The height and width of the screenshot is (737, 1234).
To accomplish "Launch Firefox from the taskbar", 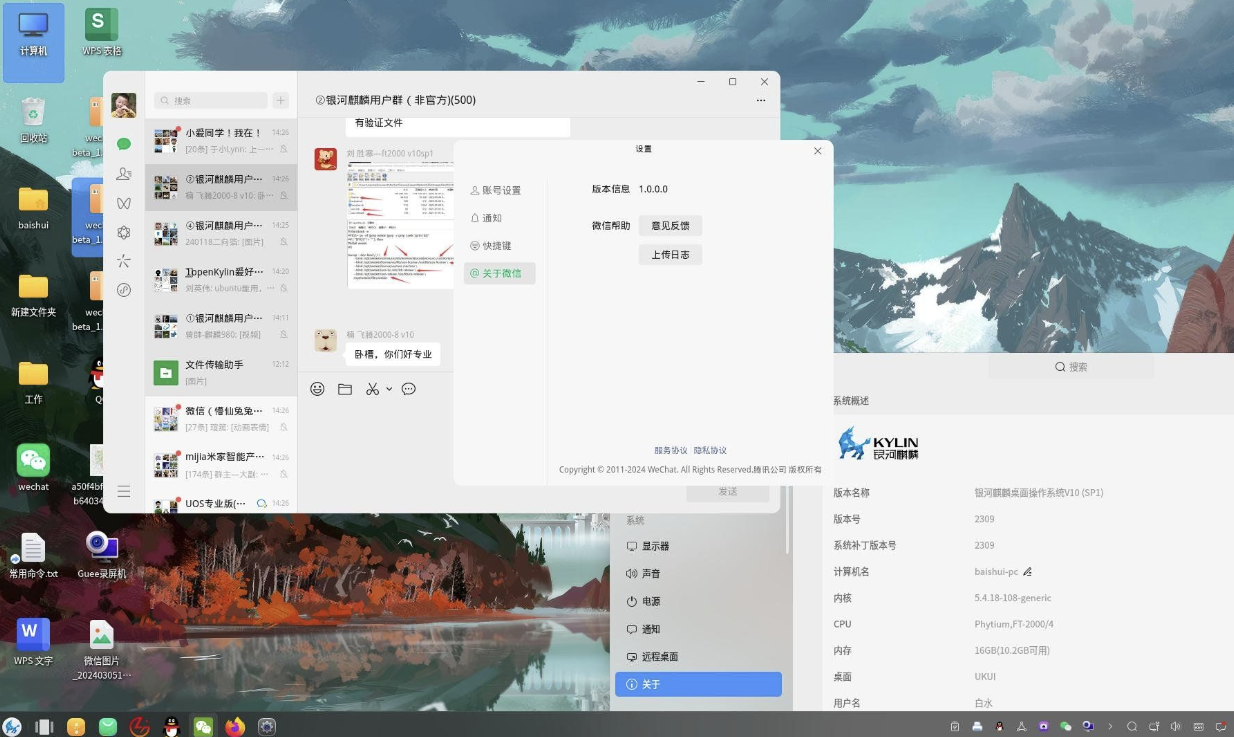I will tap(234, 725).
